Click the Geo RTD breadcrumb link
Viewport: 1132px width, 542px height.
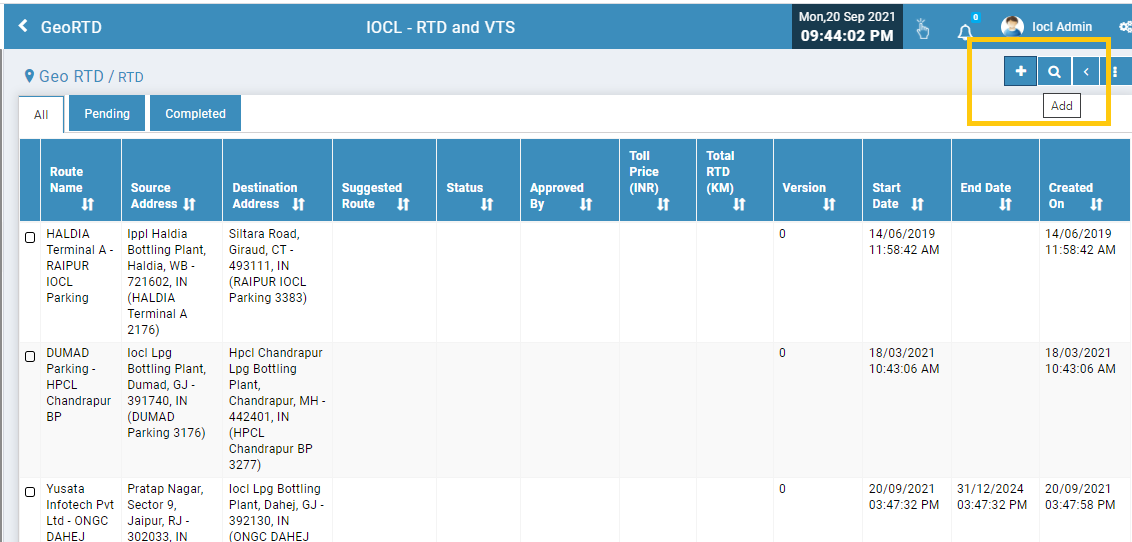tap(71, 76)
